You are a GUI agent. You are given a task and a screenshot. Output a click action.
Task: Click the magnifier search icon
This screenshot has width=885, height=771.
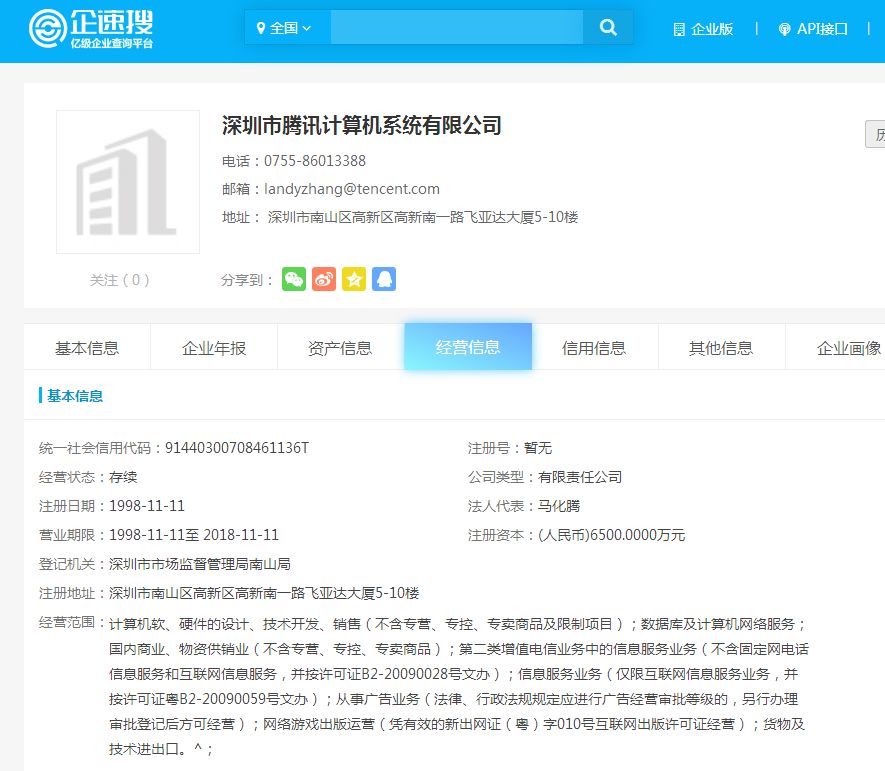(x=608, y=27)
